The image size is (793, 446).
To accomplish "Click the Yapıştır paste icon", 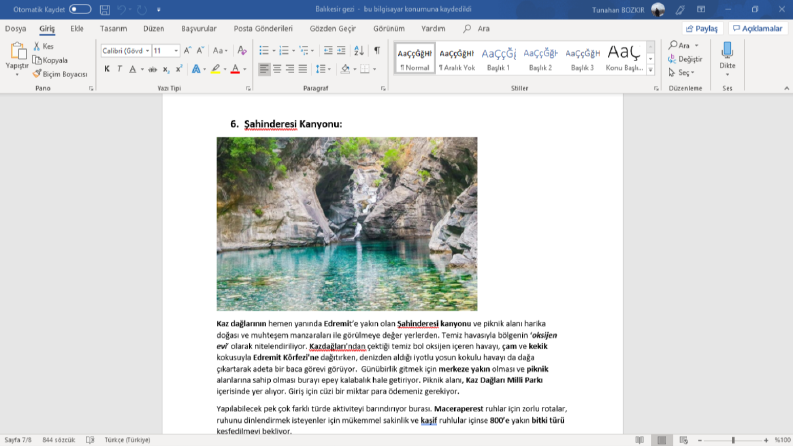I will click(18, 51).
